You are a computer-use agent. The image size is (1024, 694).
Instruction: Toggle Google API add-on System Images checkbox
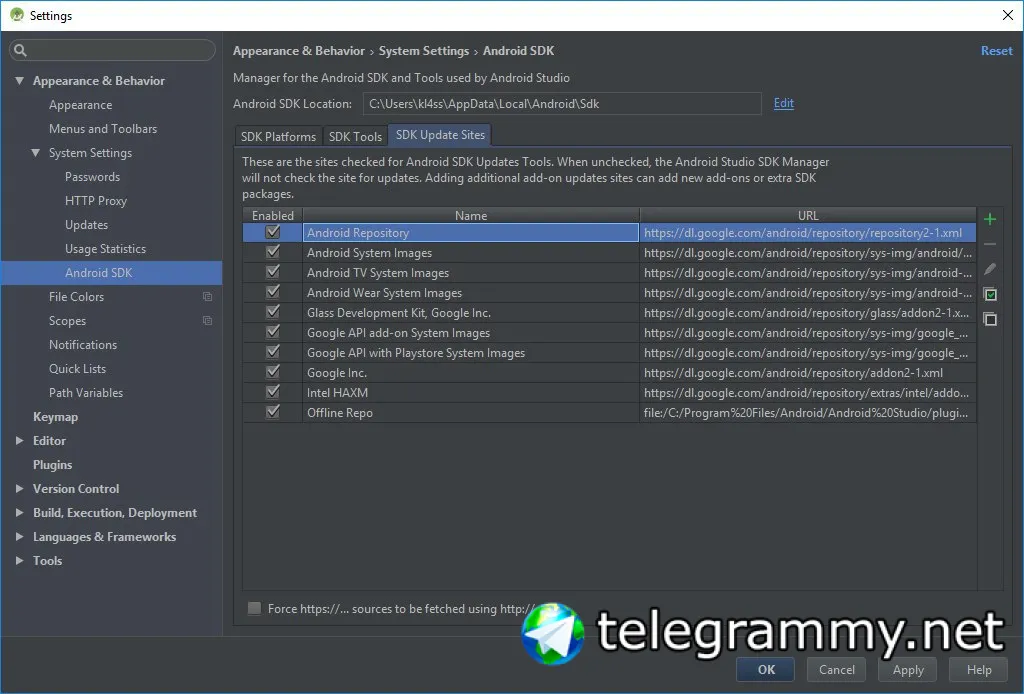click(x=273, y=332)
